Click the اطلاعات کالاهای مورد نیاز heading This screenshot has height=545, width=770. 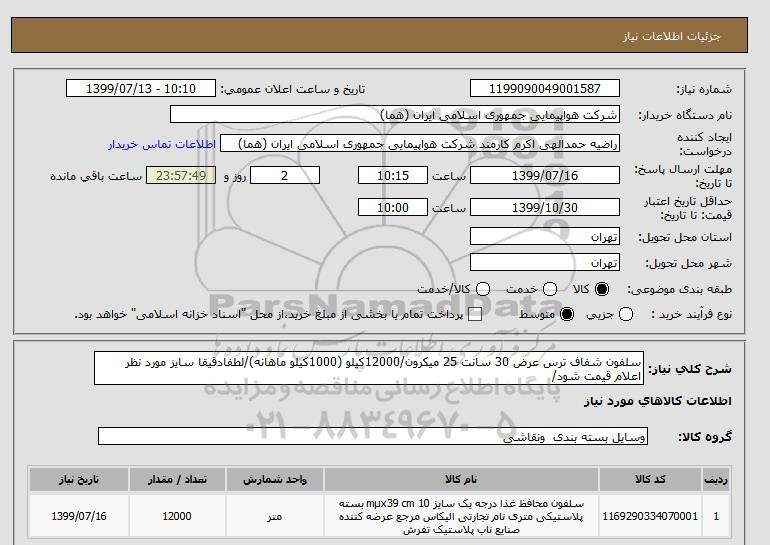[658, 401]
